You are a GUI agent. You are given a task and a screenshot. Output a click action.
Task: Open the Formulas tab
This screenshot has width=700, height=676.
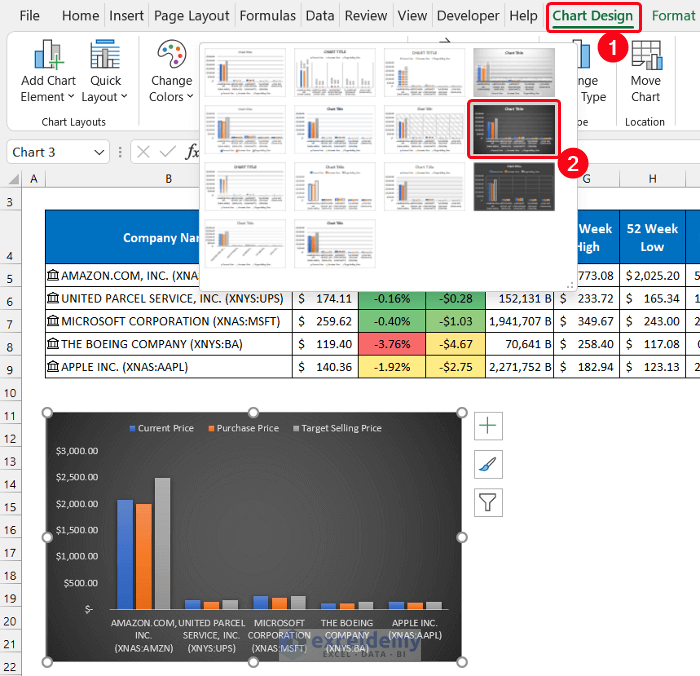(267, 16)
